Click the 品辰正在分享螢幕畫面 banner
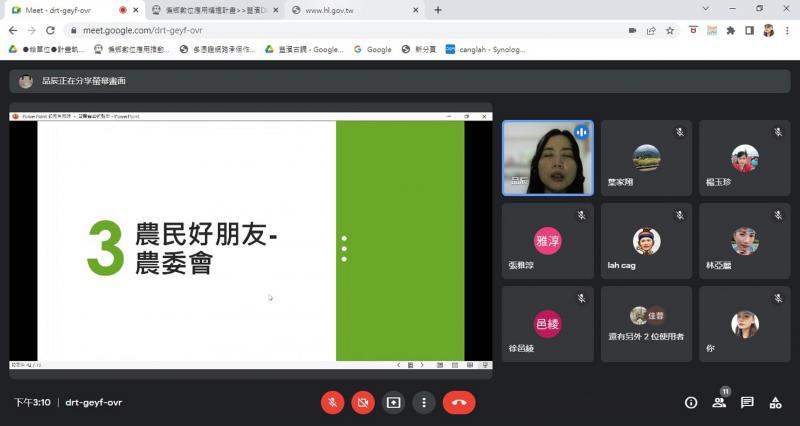Screen dimensions: 800x426 (400, 81)
